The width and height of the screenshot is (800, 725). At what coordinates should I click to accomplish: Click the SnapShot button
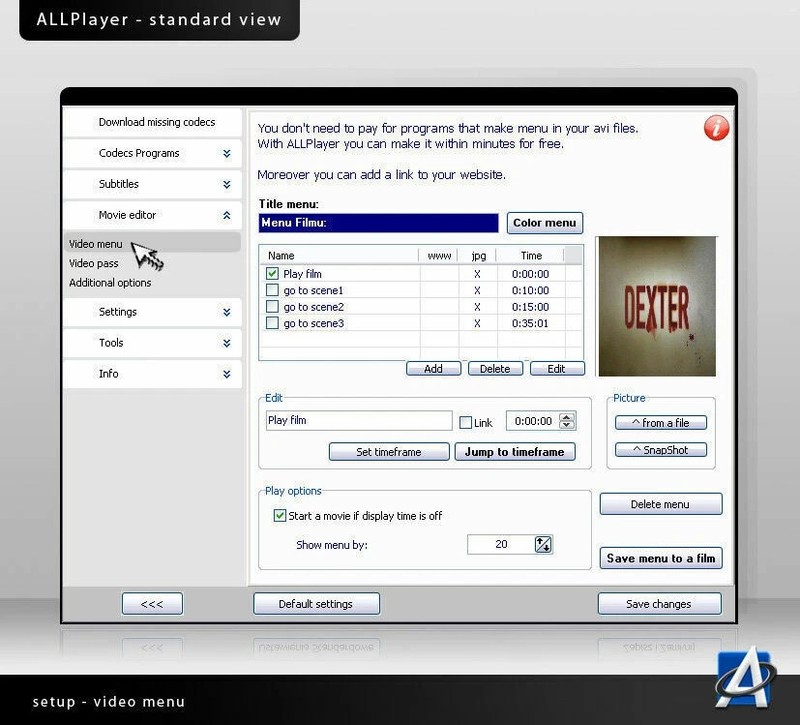coord(661,449)
